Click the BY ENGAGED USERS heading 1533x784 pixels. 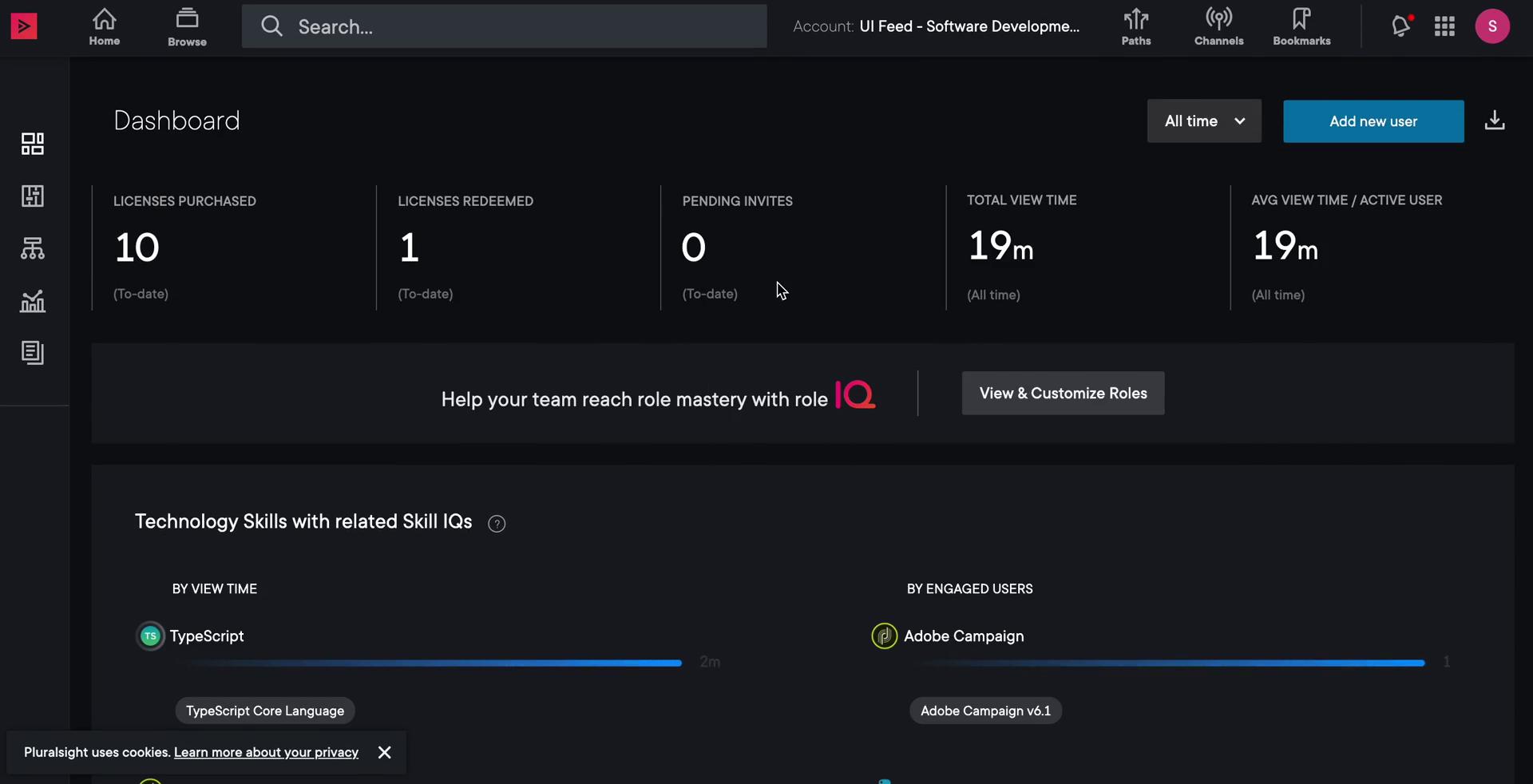click(969, 589)
